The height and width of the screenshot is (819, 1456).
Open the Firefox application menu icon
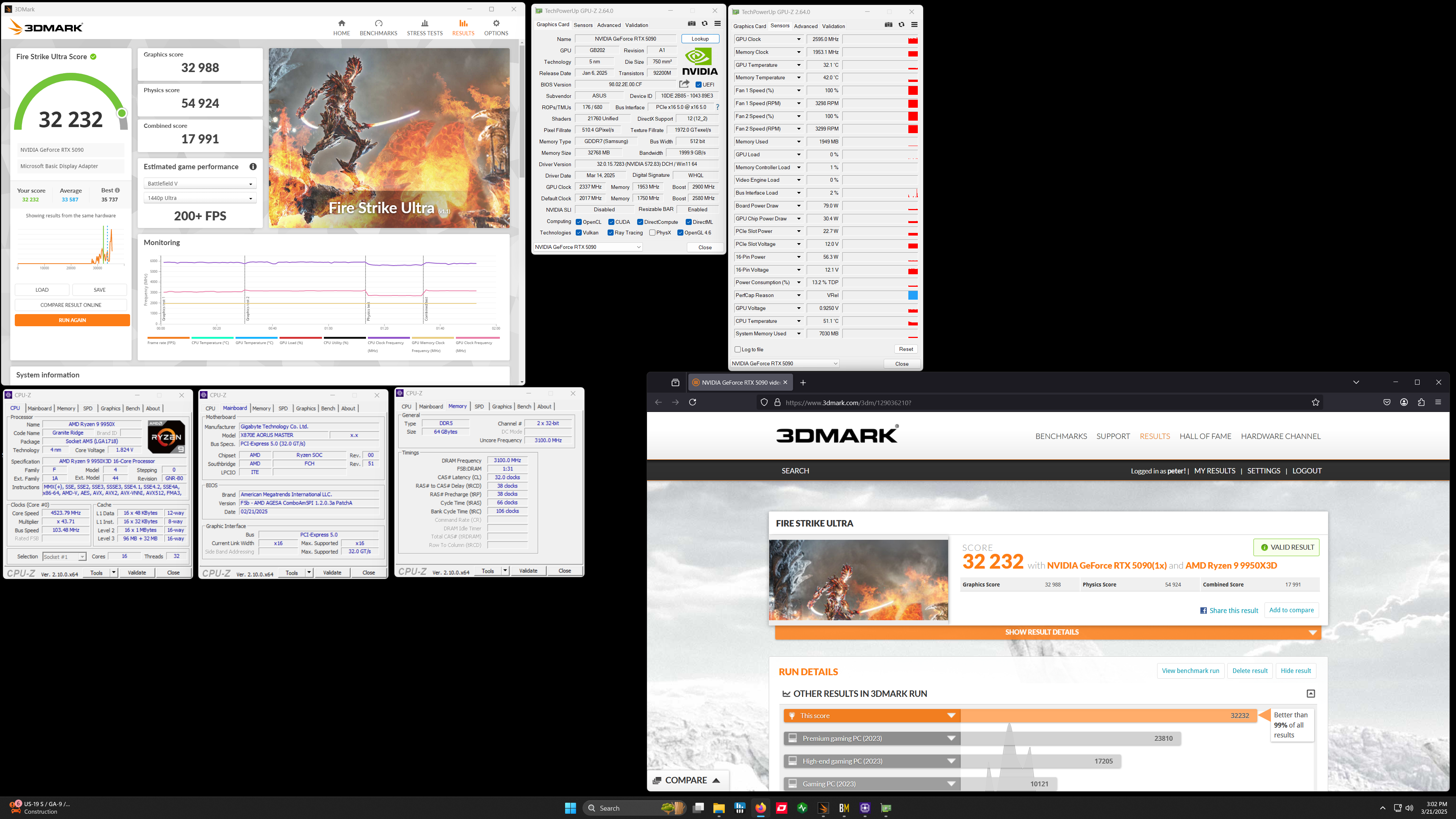pos(1438,402)
